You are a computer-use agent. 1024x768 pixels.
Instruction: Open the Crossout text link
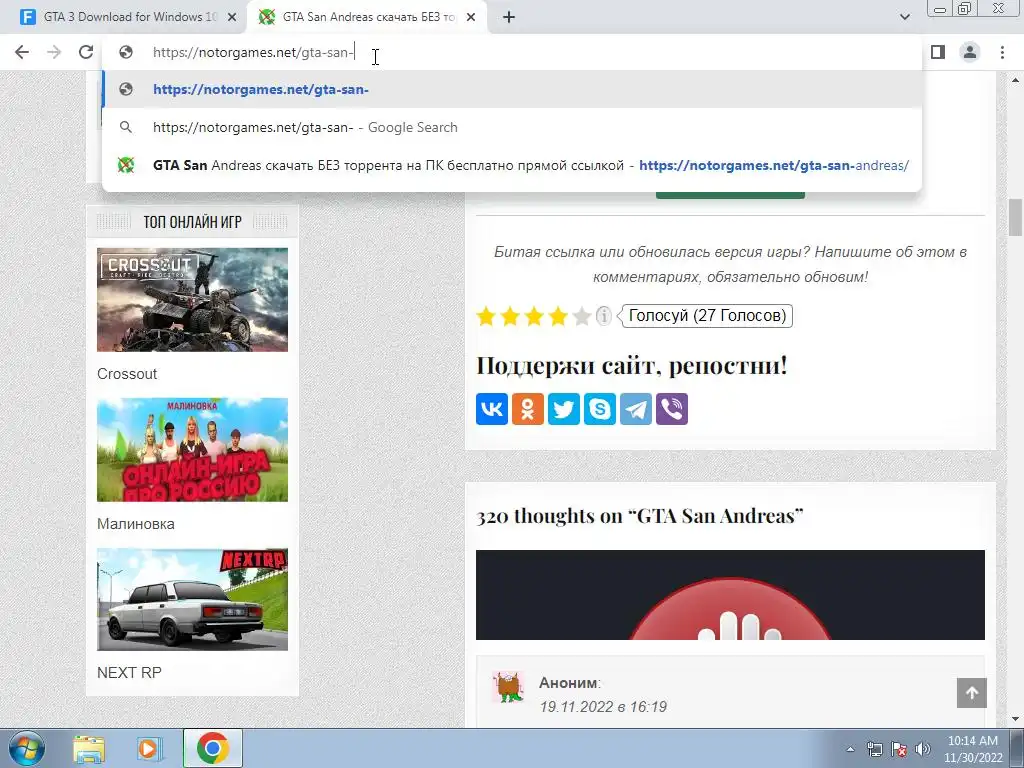(127, 374)
